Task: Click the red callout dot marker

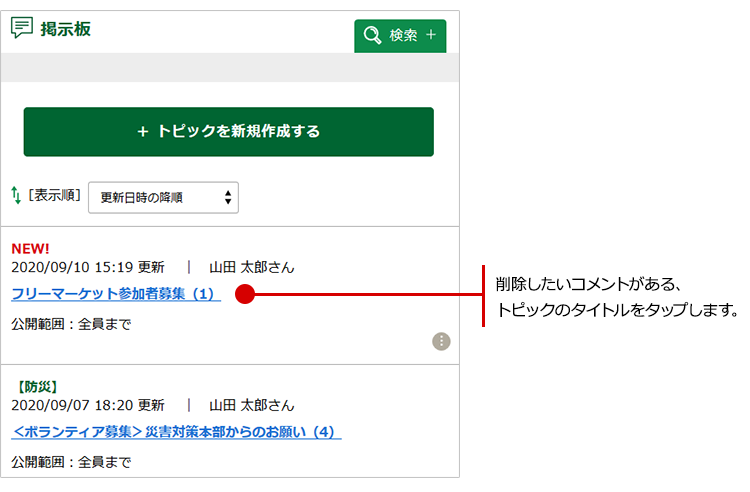Action: (x=245, y=295)
